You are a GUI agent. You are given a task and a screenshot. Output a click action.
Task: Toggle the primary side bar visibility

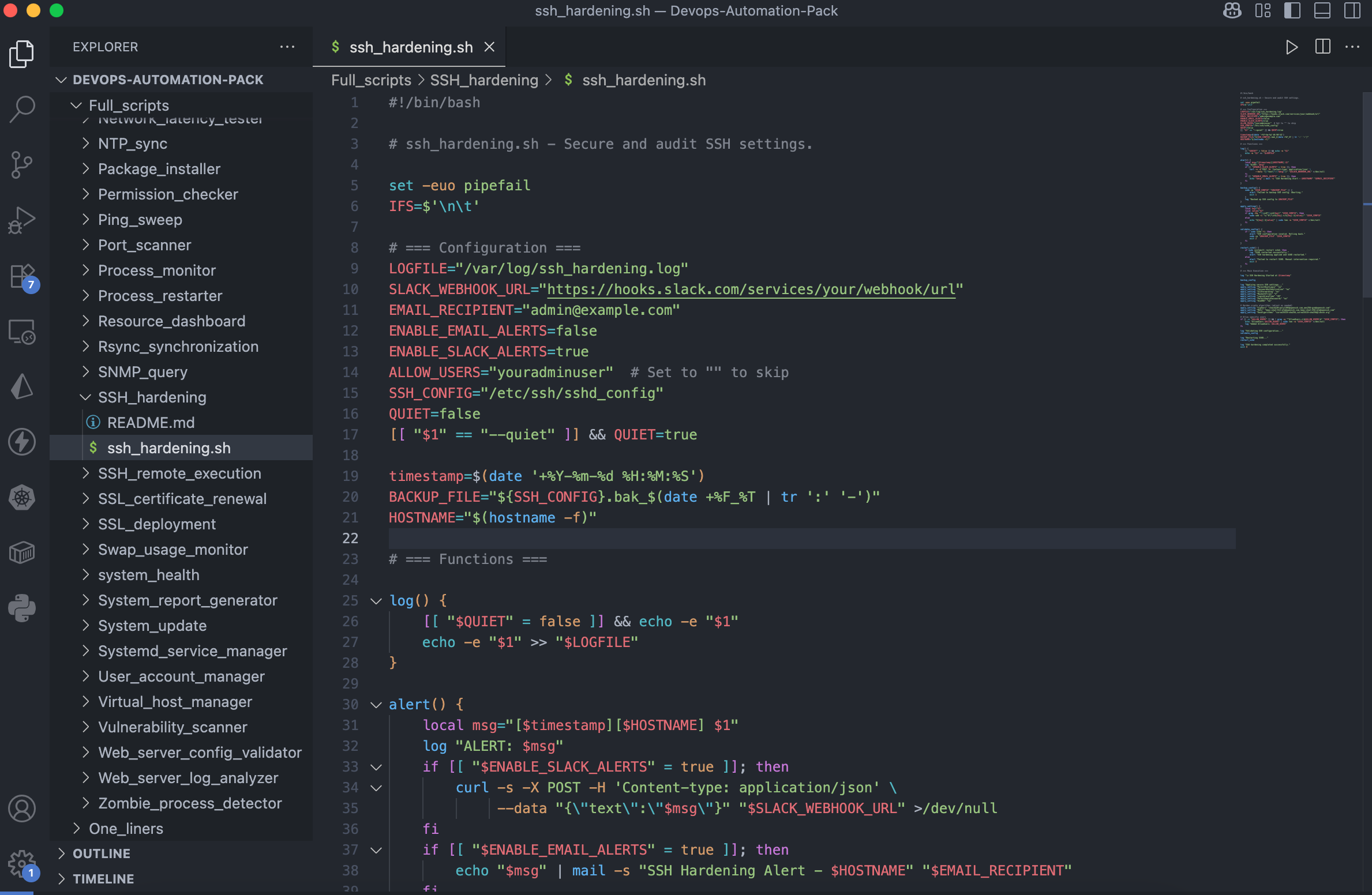1292,10
